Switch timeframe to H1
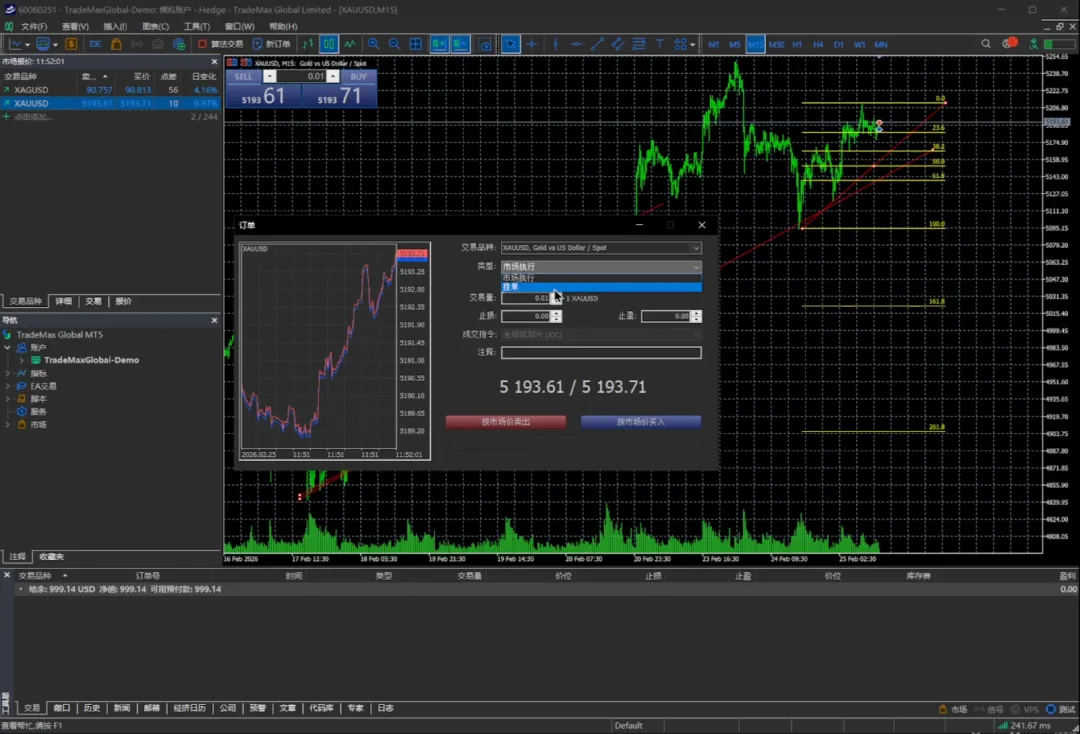 pos(797,44)
